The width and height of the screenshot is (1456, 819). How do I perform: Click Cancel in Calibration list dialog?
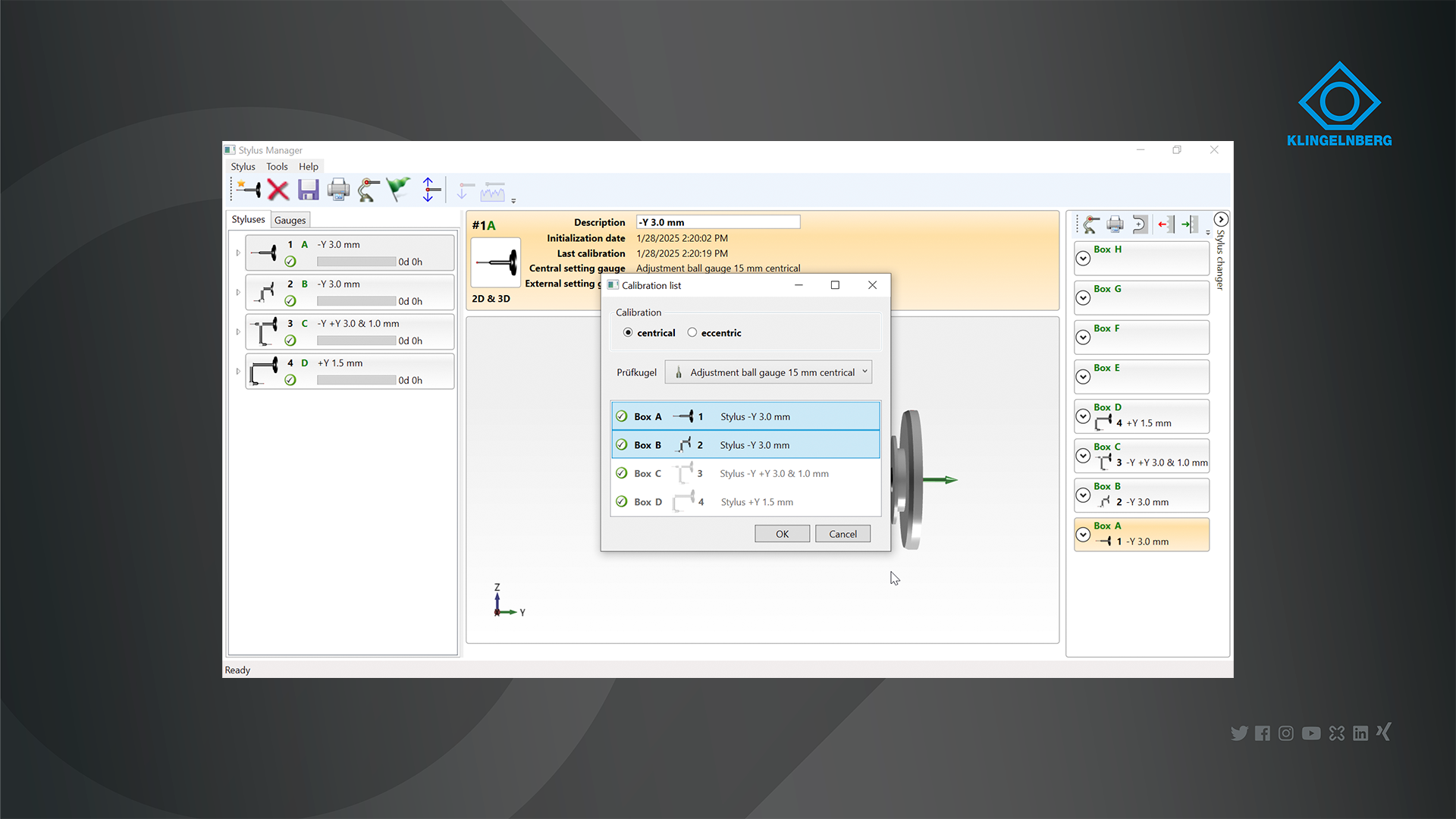[843, 534]
